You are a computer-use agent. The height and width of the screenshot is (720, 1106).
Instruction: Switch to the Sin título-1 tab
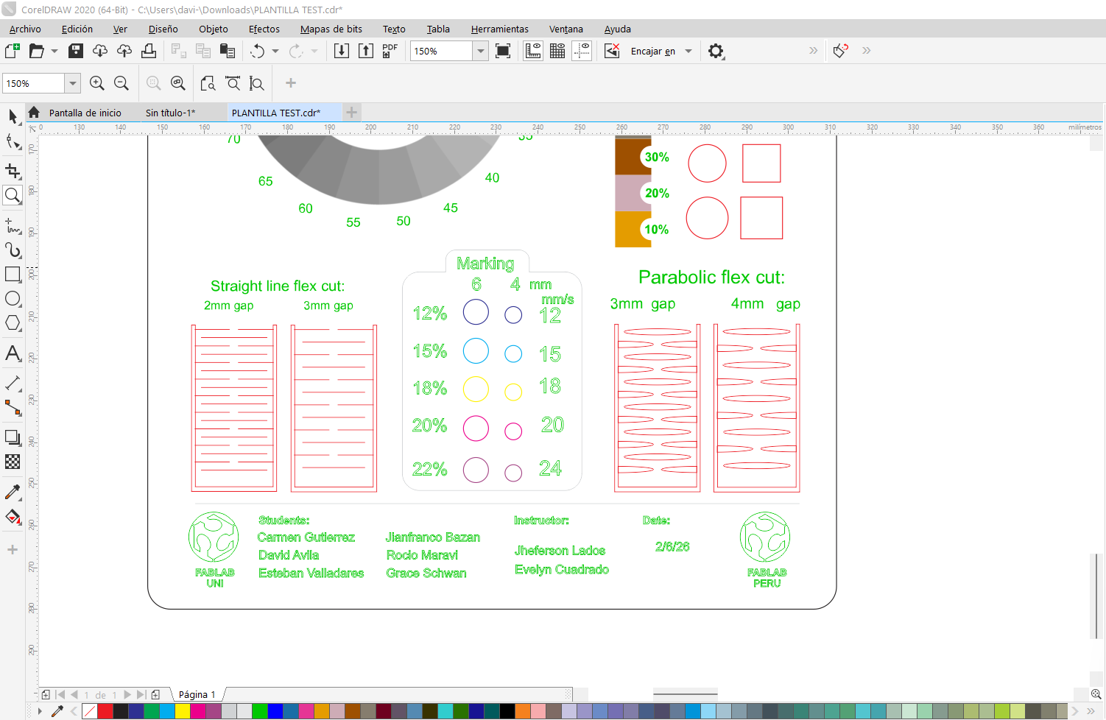click(x=170, y=113)
